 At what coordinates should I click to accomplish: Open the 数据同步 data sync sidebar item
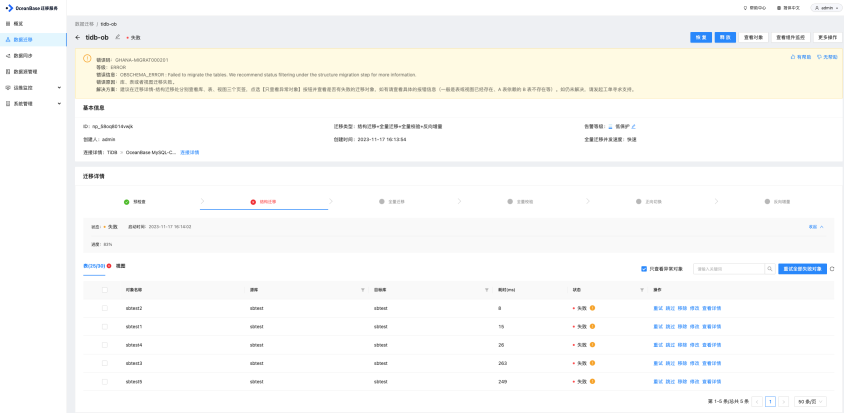pos(33,55)
